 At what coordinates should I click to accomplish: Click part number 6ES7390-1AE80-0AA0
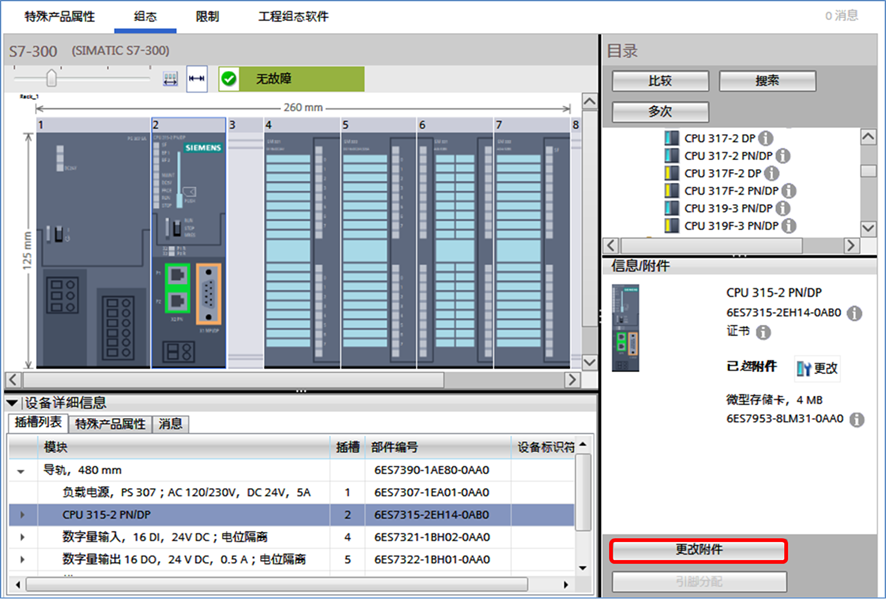tap(432, 470)
